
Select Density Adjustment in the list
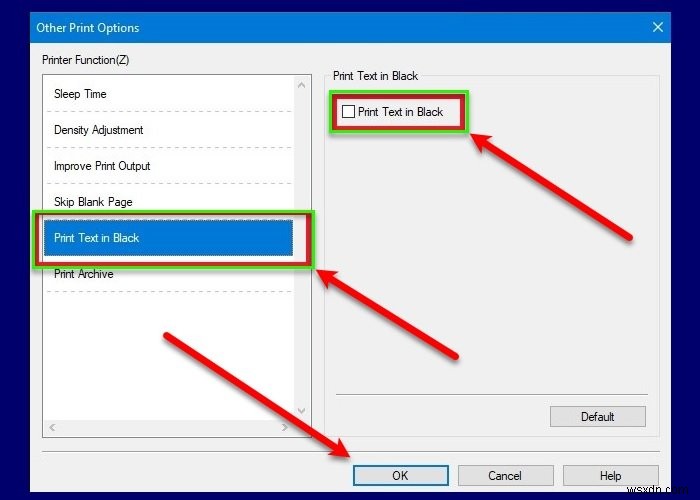click(x=169, y=130)
